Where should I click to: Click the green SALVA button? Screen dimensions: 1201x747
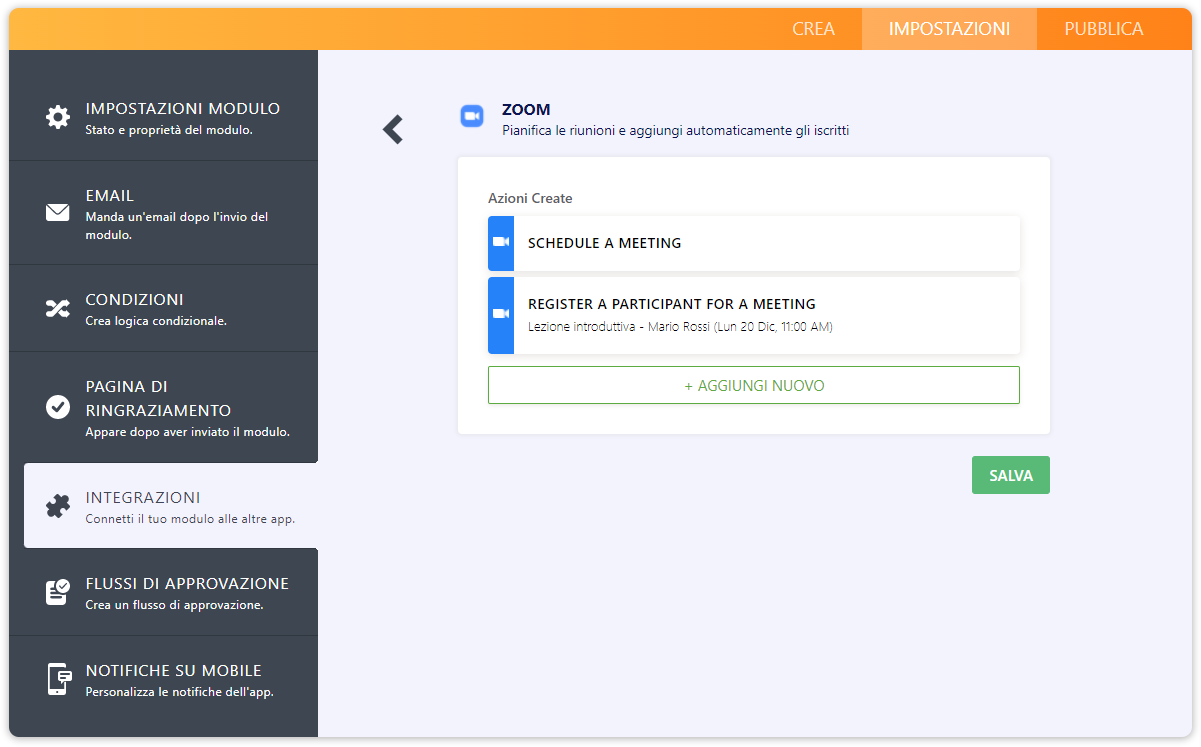pyautogui.click(x=1011, y=476)
